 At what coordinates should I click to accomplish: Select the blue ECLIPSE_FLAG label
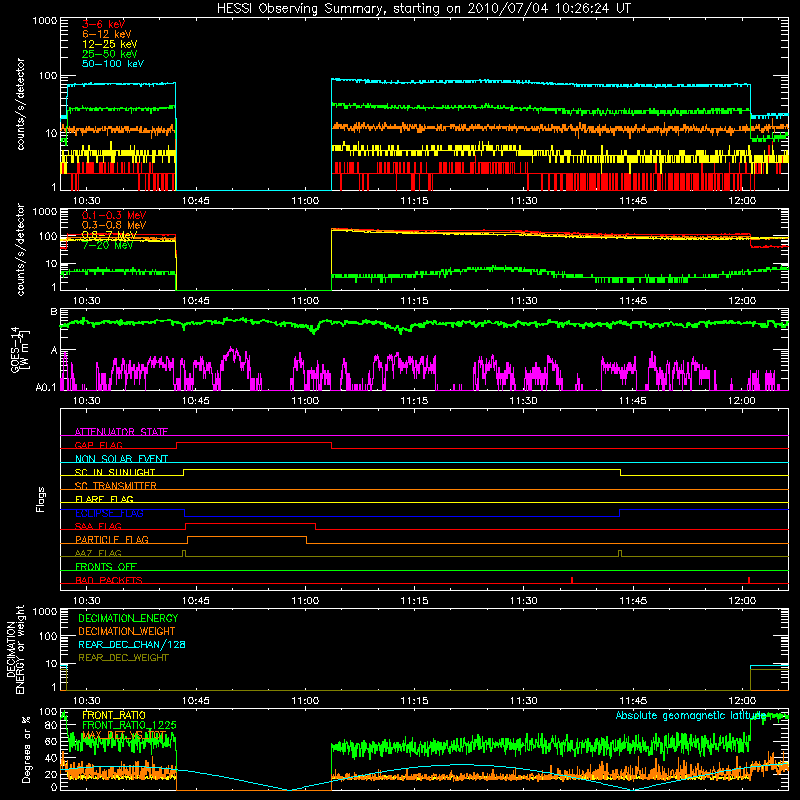[109, 513]
